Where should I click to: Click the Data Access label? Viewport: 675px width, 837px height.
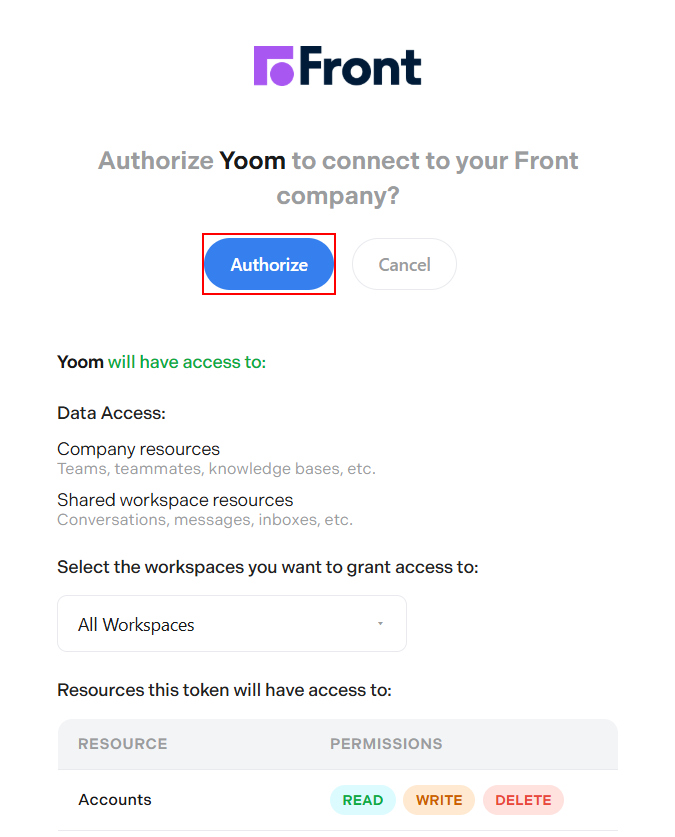111,413
